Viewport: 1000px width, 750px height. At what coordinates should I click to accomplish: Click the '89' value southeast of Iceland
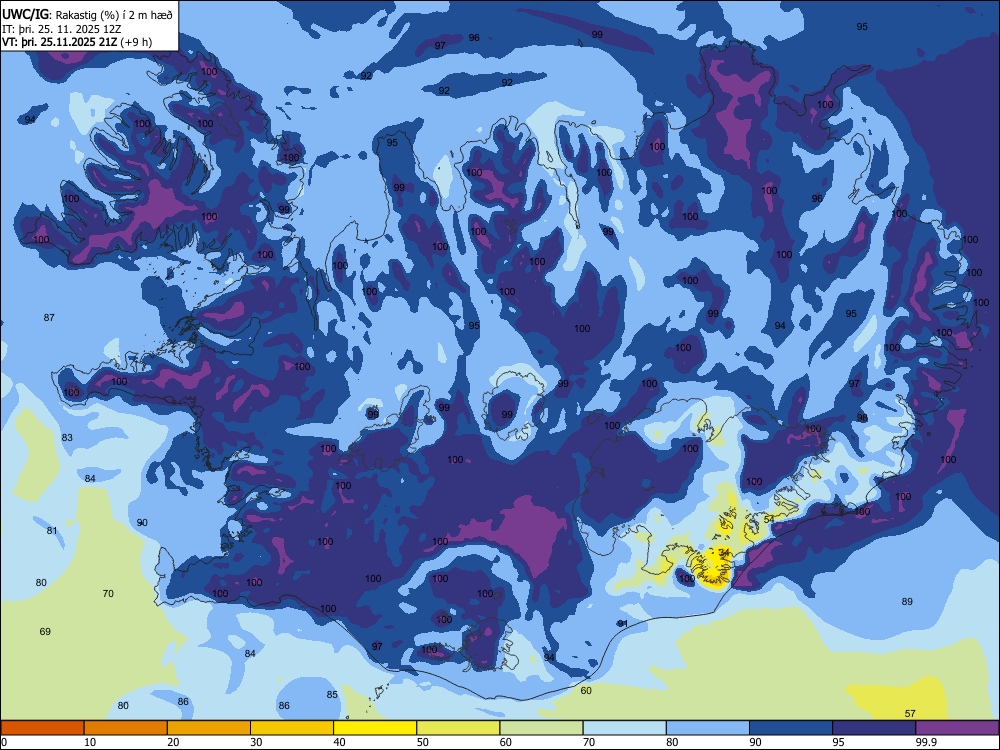[908, 601]
